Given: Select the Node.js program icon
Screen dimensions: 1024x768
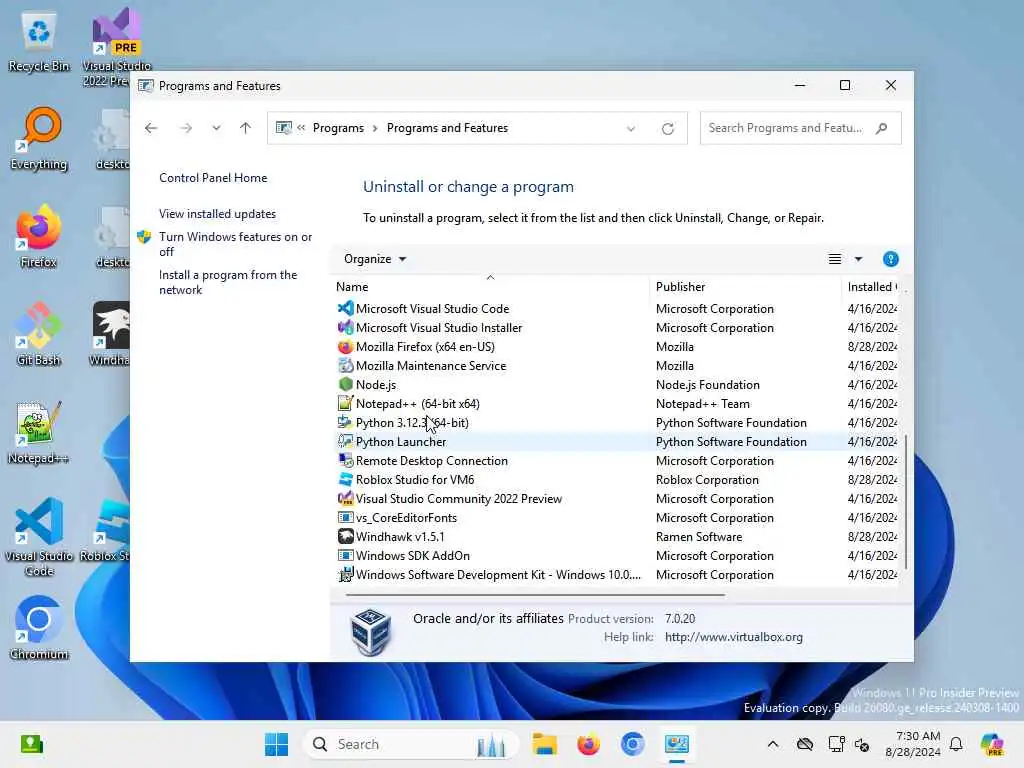Looking at the screenshot, I should 345,384.
